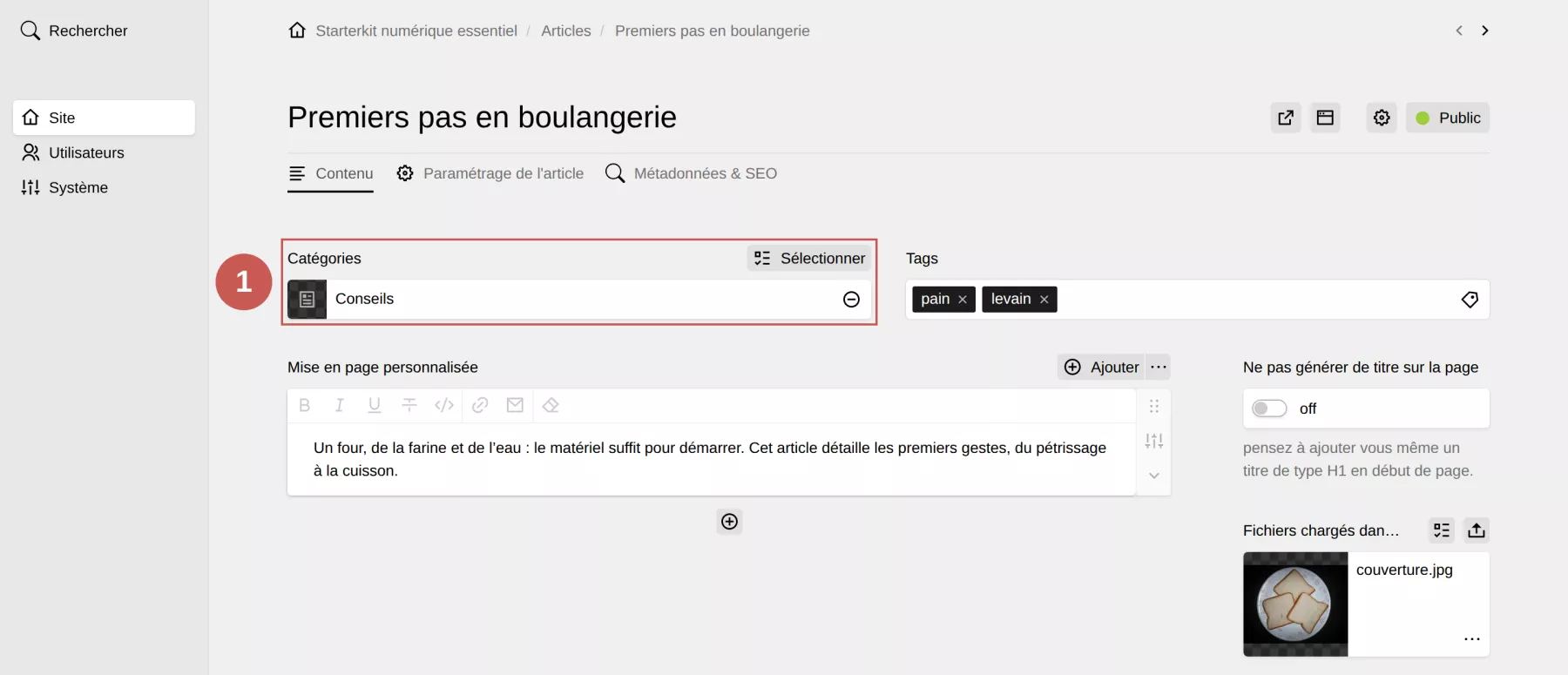Navigate to Starterkit numérique essentiel breadcrumb

[416, 30]
